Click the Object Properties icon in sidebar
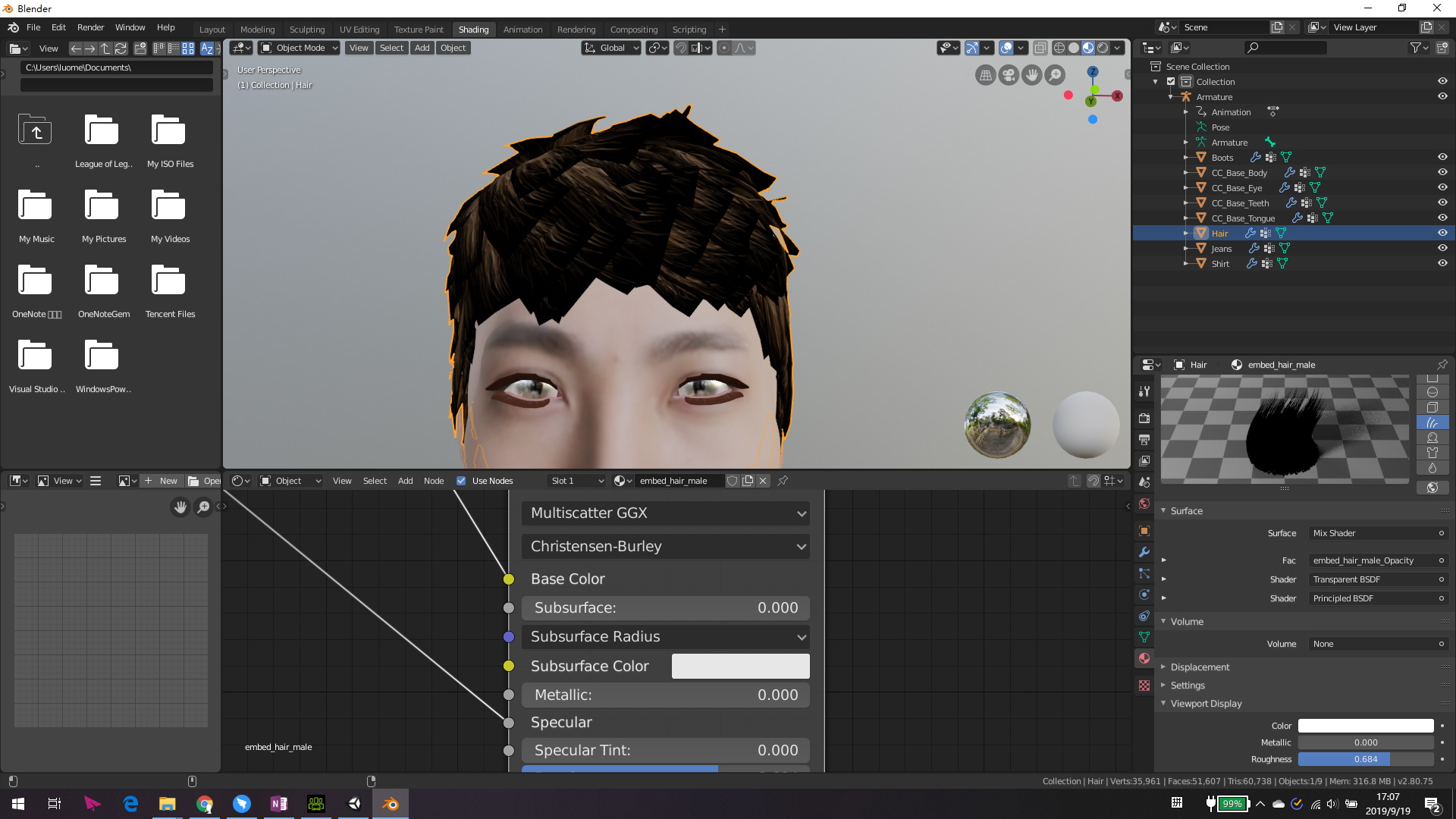 (1144, 531)
